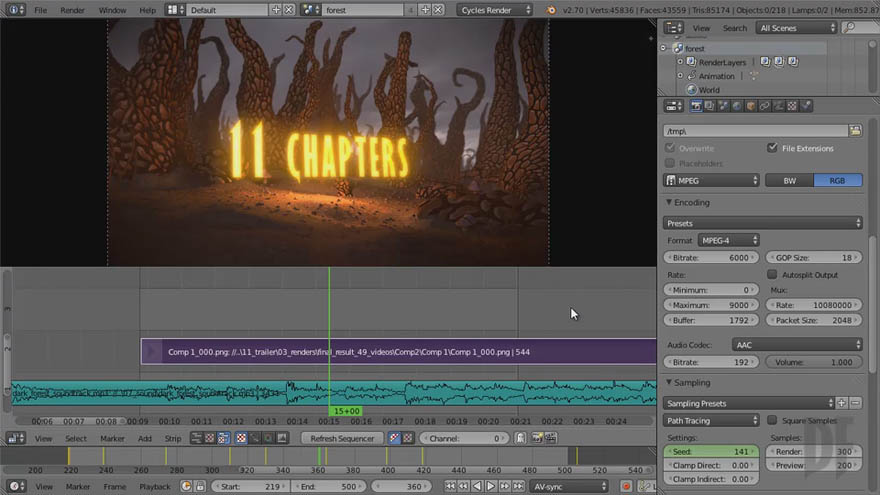
Task: Open the Sampling Presets dropdown
Action: [749, 403]
